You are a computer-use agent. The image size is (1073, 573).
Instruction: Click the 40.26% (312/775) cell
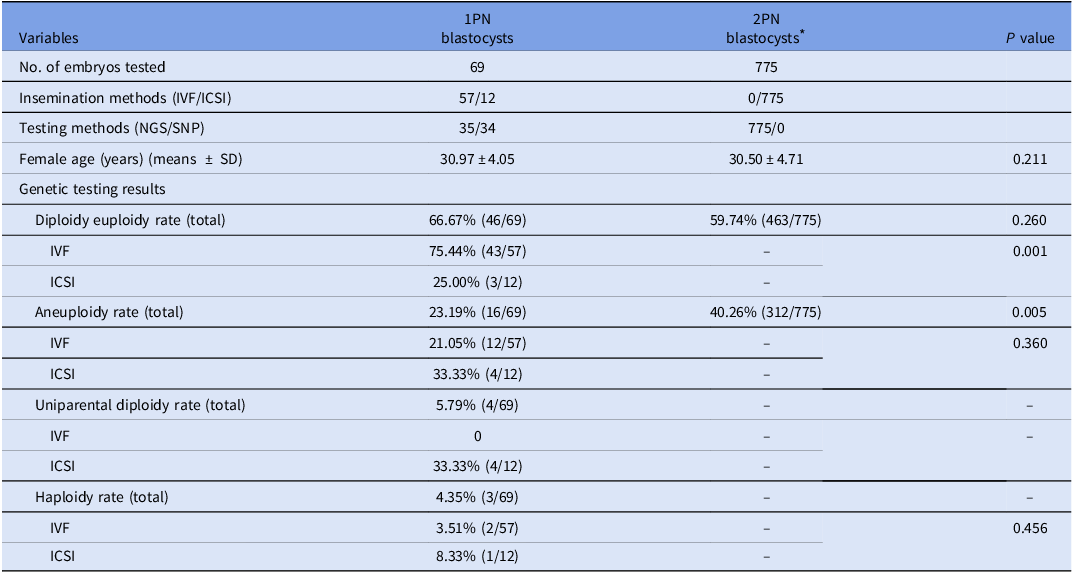tap(763, 312)
